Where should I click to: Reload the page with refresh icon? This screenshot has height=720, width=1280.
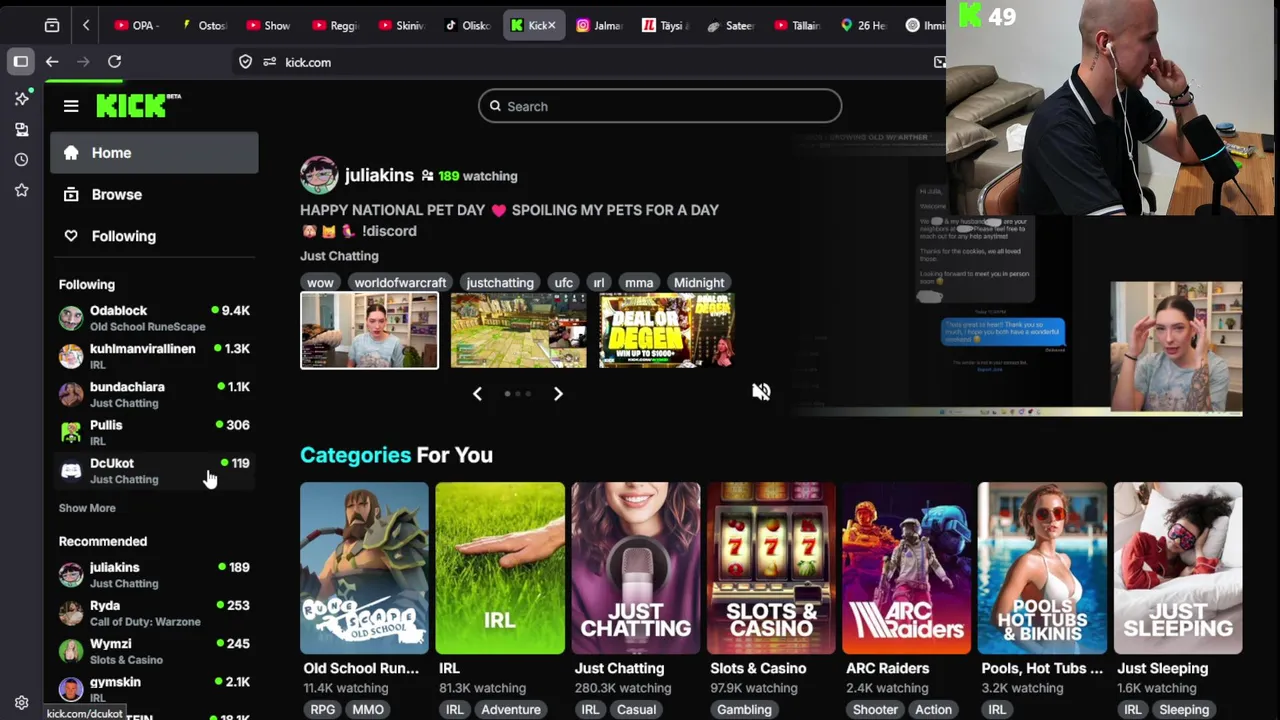click(x=114, y=62)
